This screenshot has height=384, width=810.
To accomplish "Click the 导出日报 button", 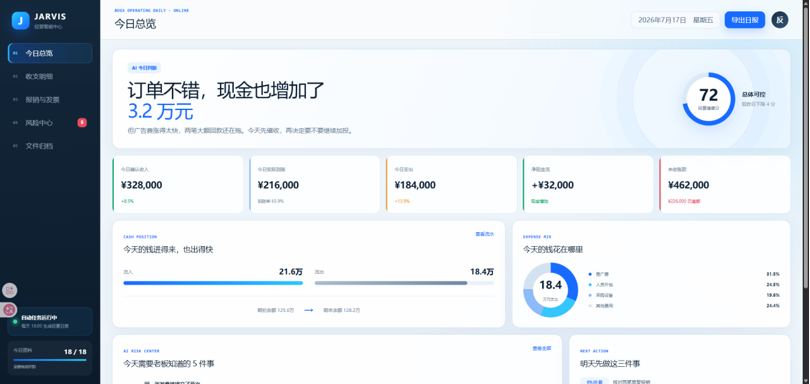I will tap(744, 20).
